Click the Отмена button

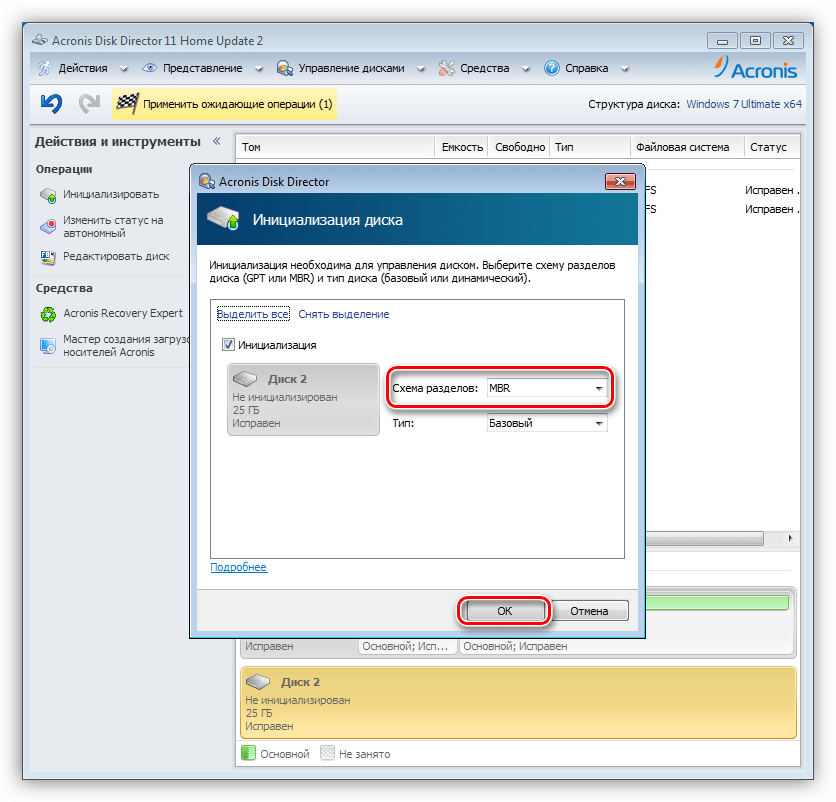(589, 611)
